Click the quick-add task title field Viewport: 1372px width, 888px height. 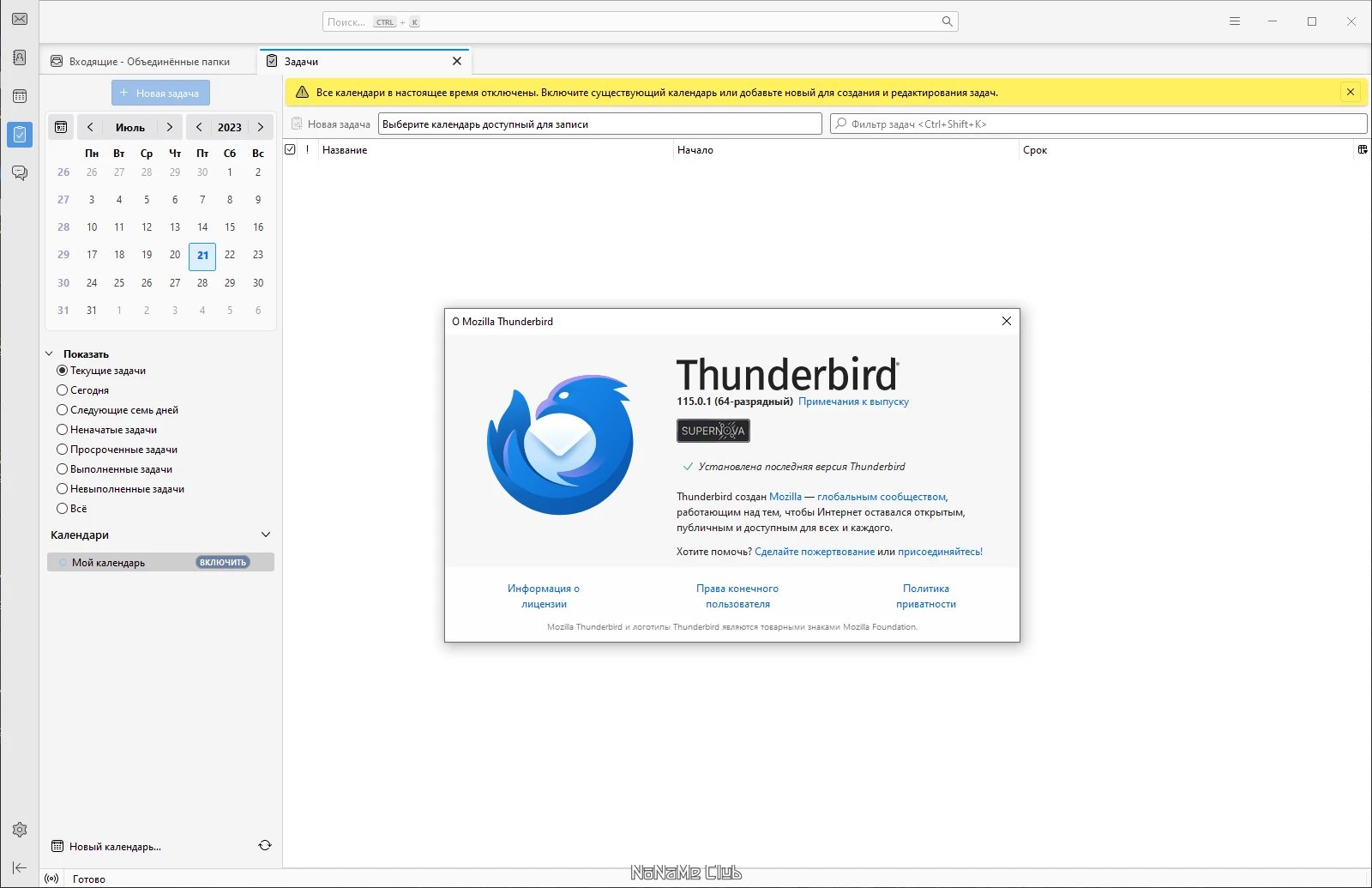[599, 124]
